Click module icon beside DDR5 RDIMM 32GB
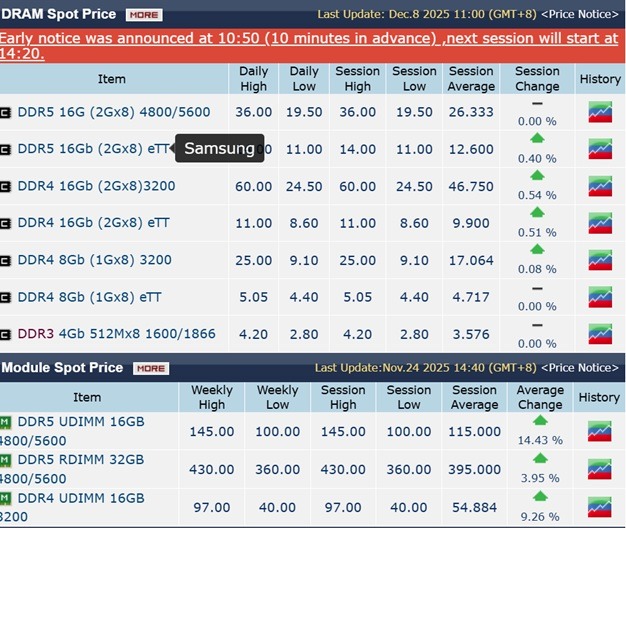 (x=6, y=460)
